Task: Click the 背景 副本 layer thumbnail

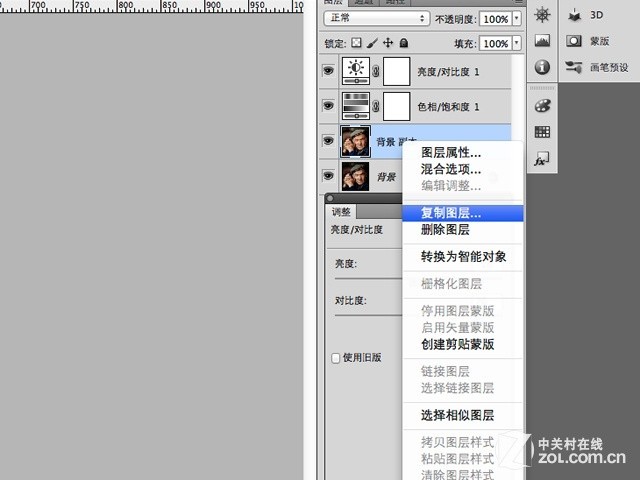Action: pos(356,141)
